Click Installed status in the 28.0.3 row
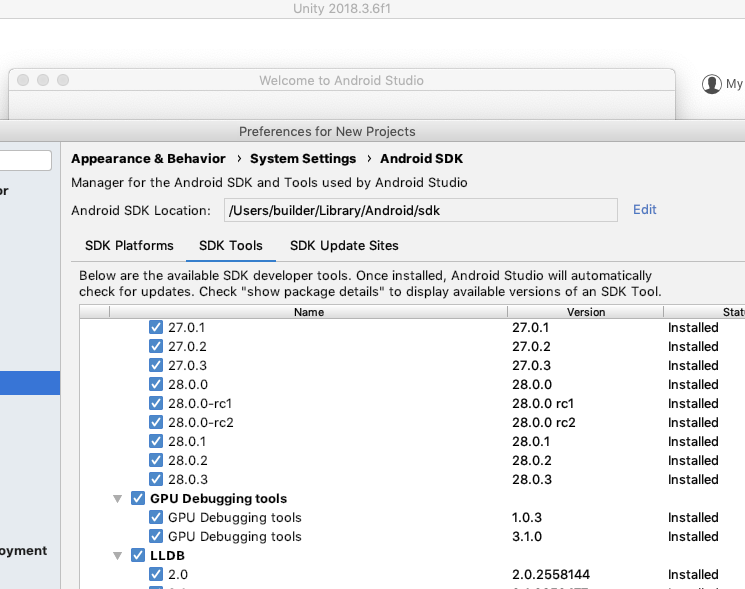 tap(693, 479)
